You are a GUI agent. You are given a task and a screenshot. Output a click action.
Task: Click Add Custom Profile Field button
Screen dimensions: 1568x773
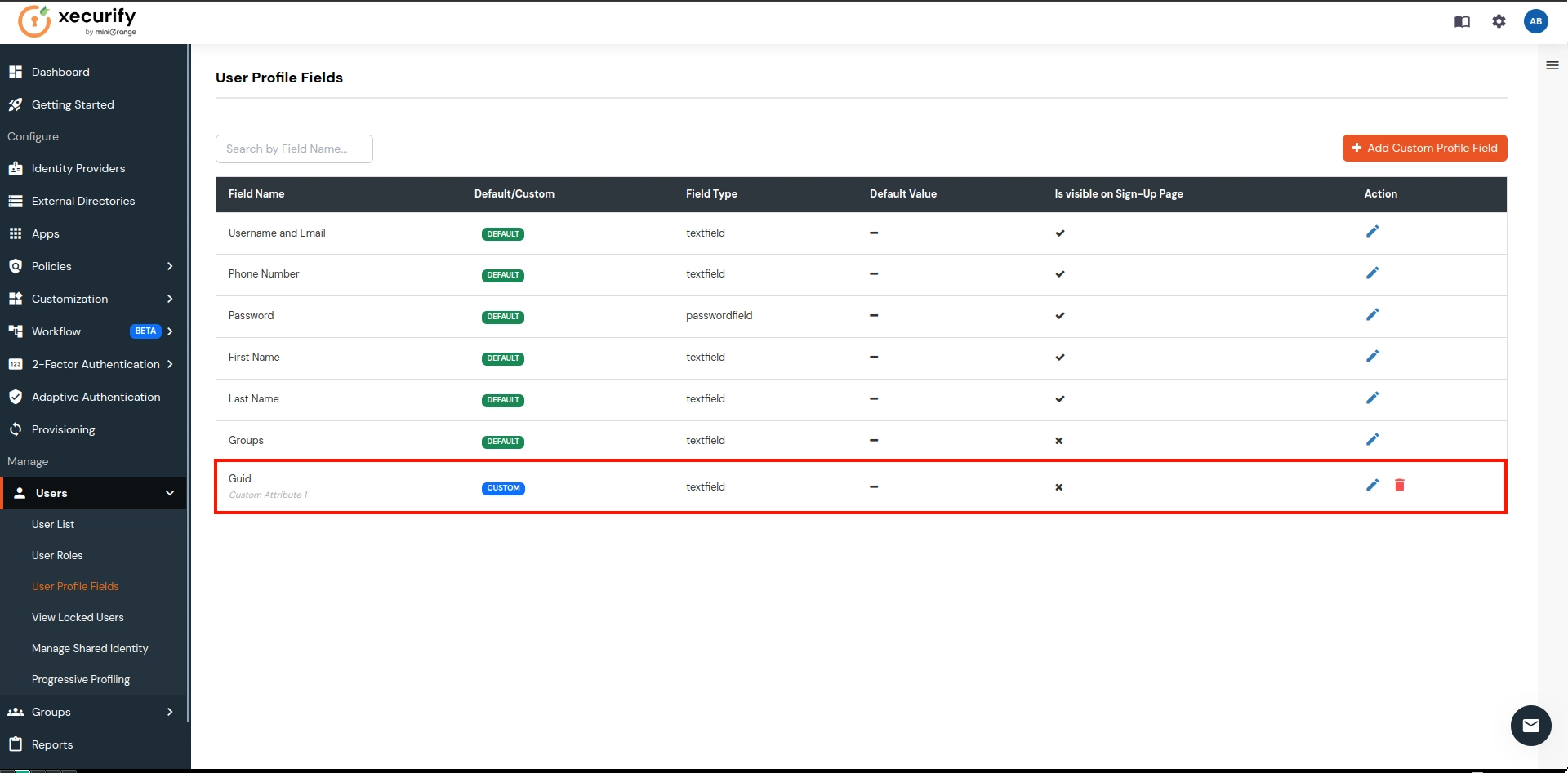click(x=1424, y=148)
